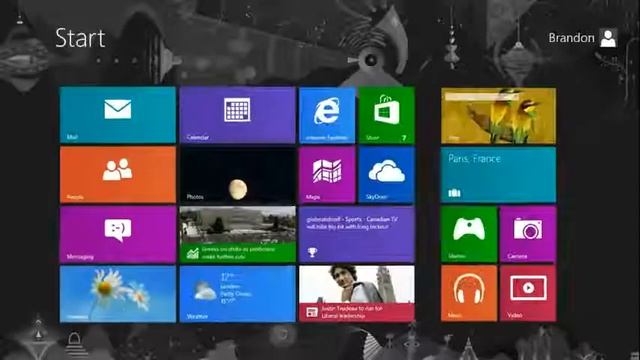
Task: Open the Camera tile
Action: pos(528,234)
